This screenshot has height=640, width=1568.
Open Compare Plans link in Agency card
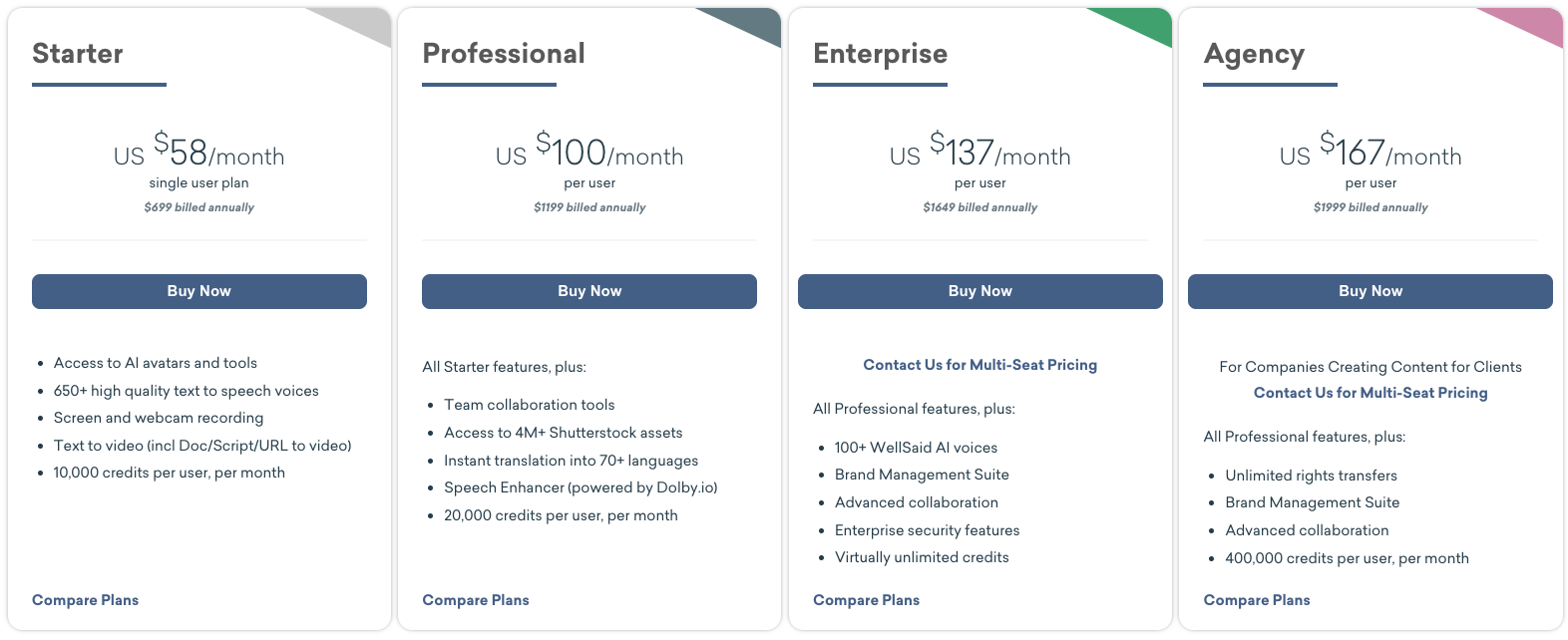click(1257, 600)
